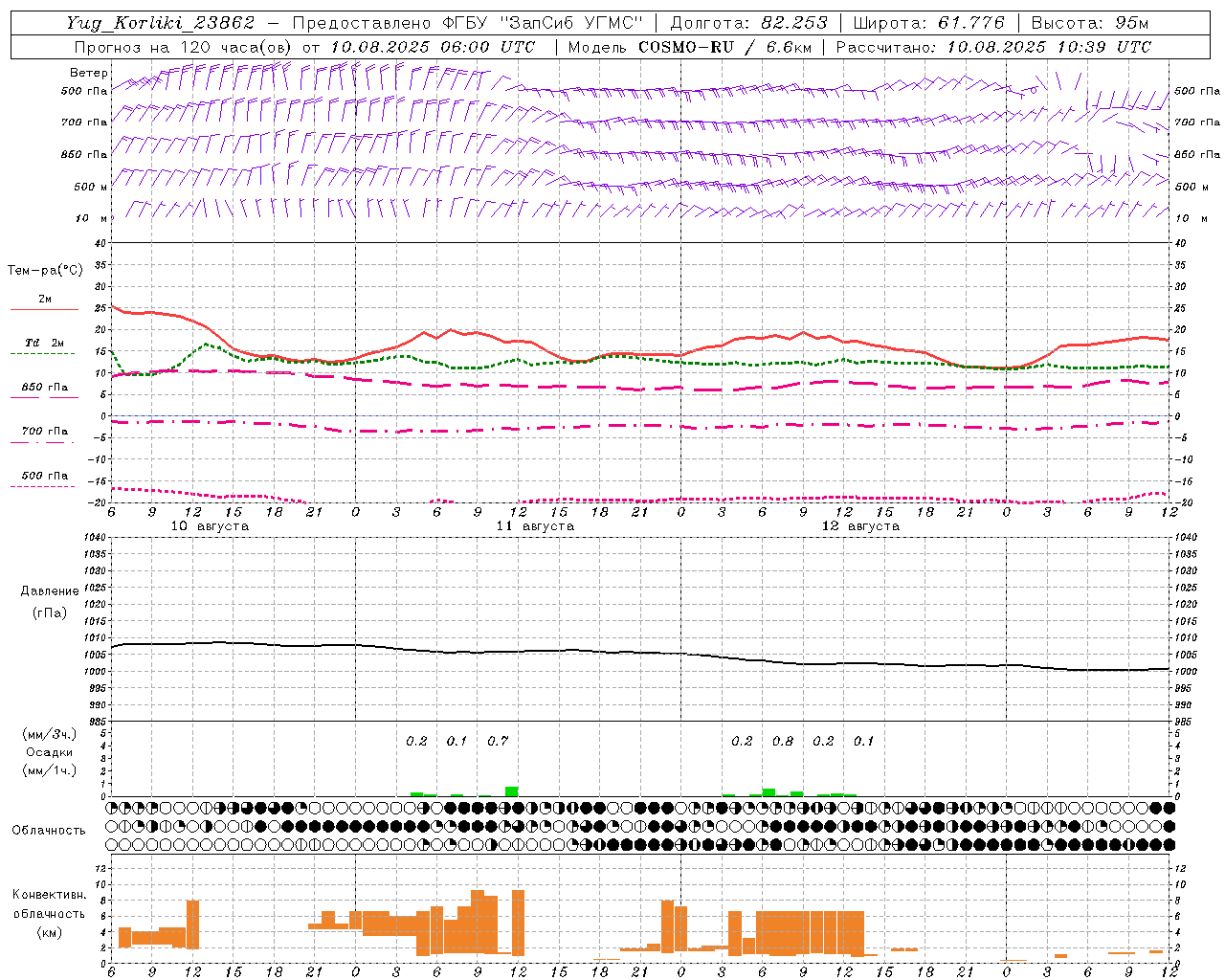The width and height of the screenshot is (1225, 980).
Task: Click the 0.7 precipitation value
Action: click(x=498, y=741)
